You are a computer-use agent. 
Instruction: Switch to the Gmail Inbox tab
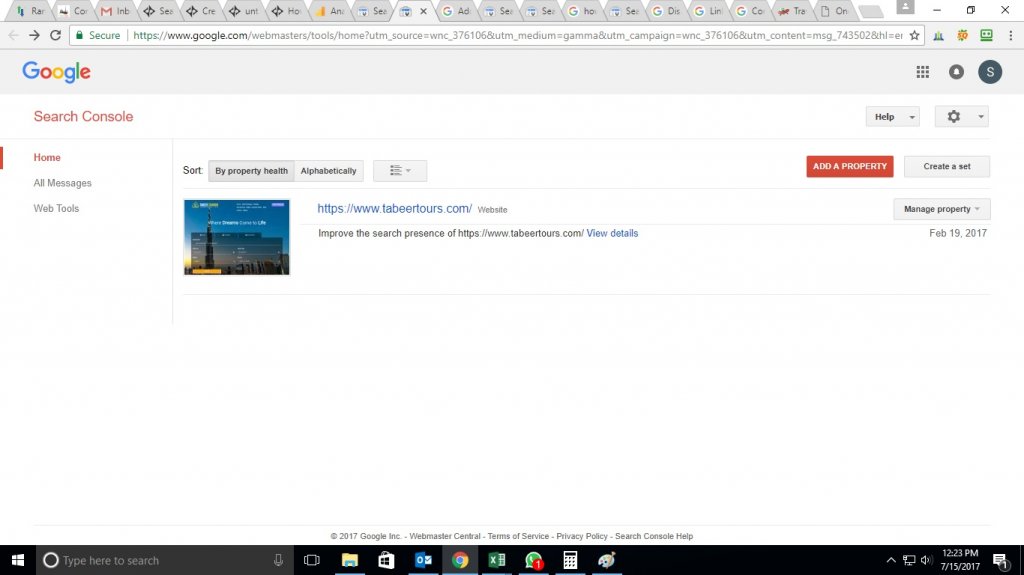point(116,11)
